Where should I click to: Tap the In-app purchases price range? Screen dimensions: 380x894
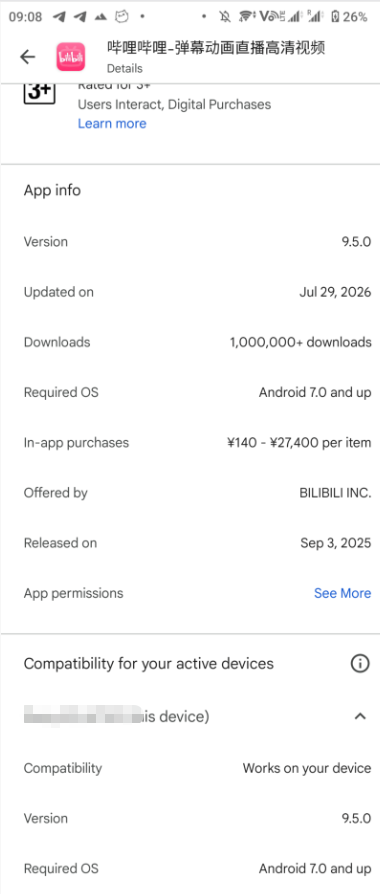click(x=298, y=442)
